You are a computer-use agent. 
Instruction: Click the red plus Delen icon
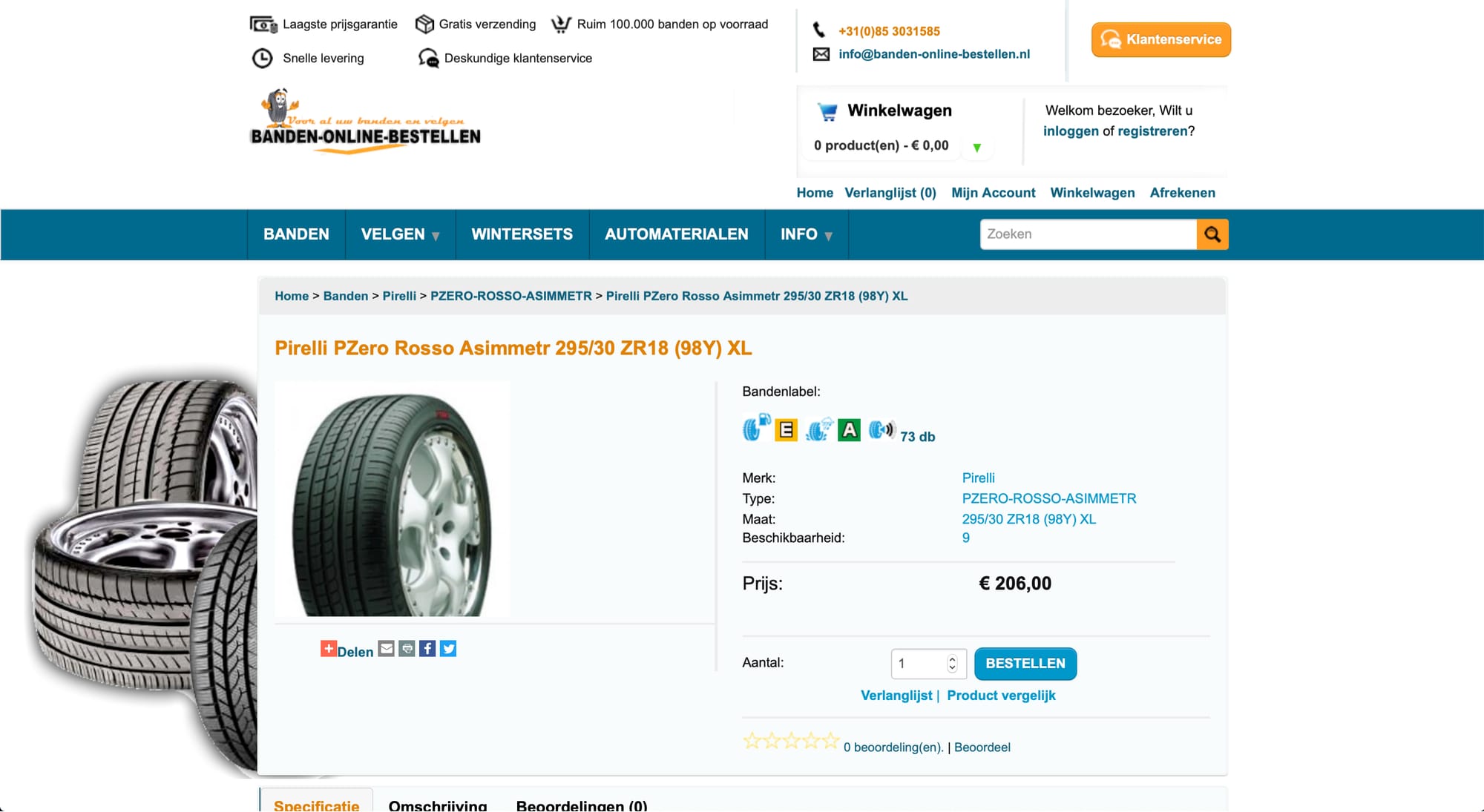[329, 649]
